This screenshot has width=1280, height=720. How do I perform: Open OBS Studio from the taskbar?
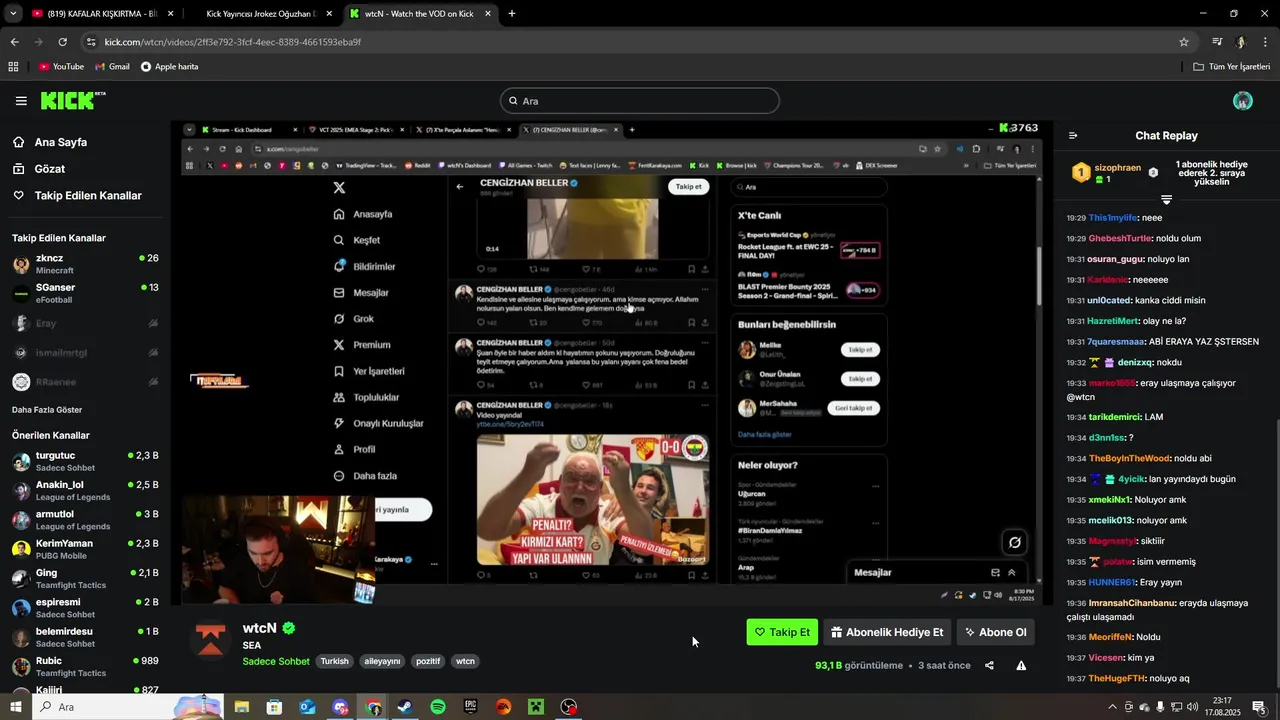click(569, 707)
